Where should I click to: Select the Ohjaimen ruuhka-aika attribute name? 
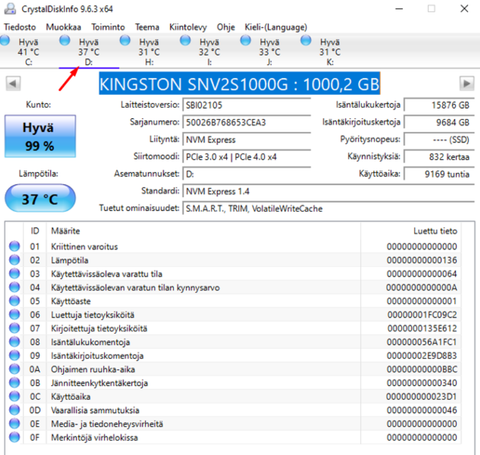93,370
